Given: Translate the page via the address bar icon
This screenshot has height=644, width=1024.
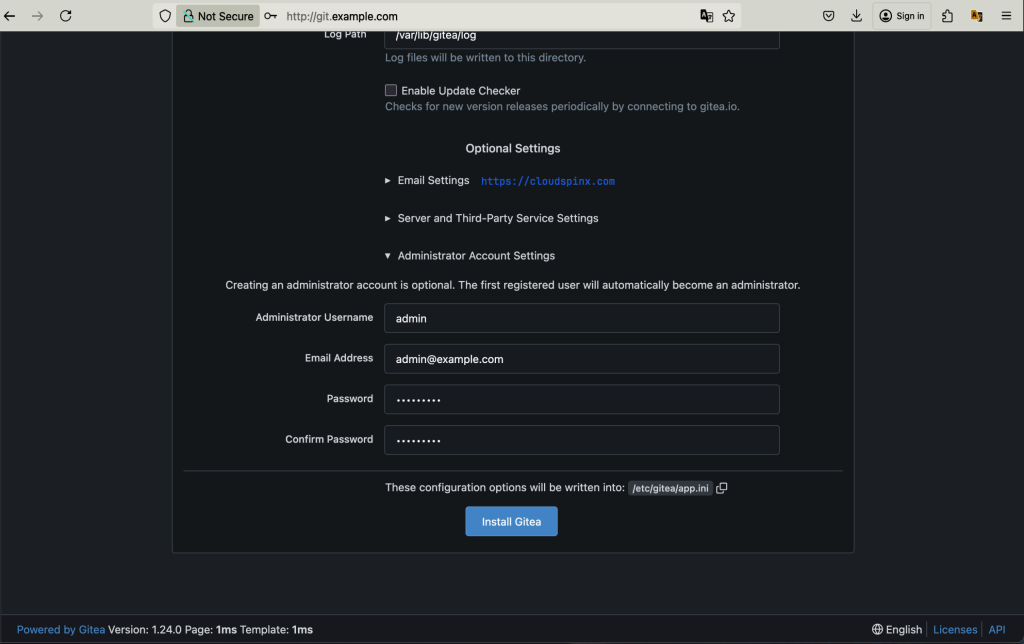Looking at the screenshot, I should point(706,16).
